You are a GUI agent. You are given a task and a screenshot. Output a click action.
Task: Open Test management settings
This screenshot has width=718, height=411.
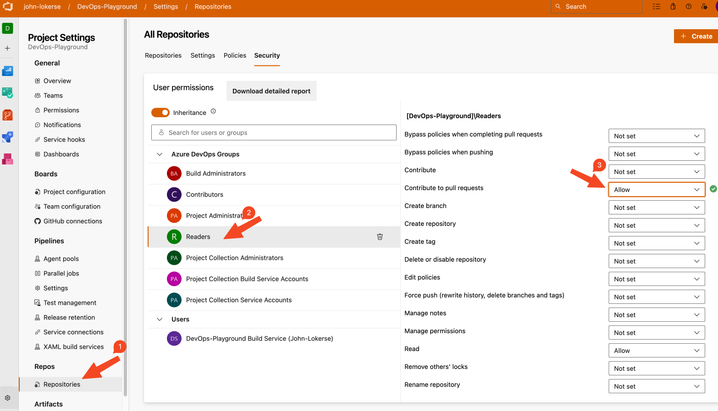[x=70, y=303]
